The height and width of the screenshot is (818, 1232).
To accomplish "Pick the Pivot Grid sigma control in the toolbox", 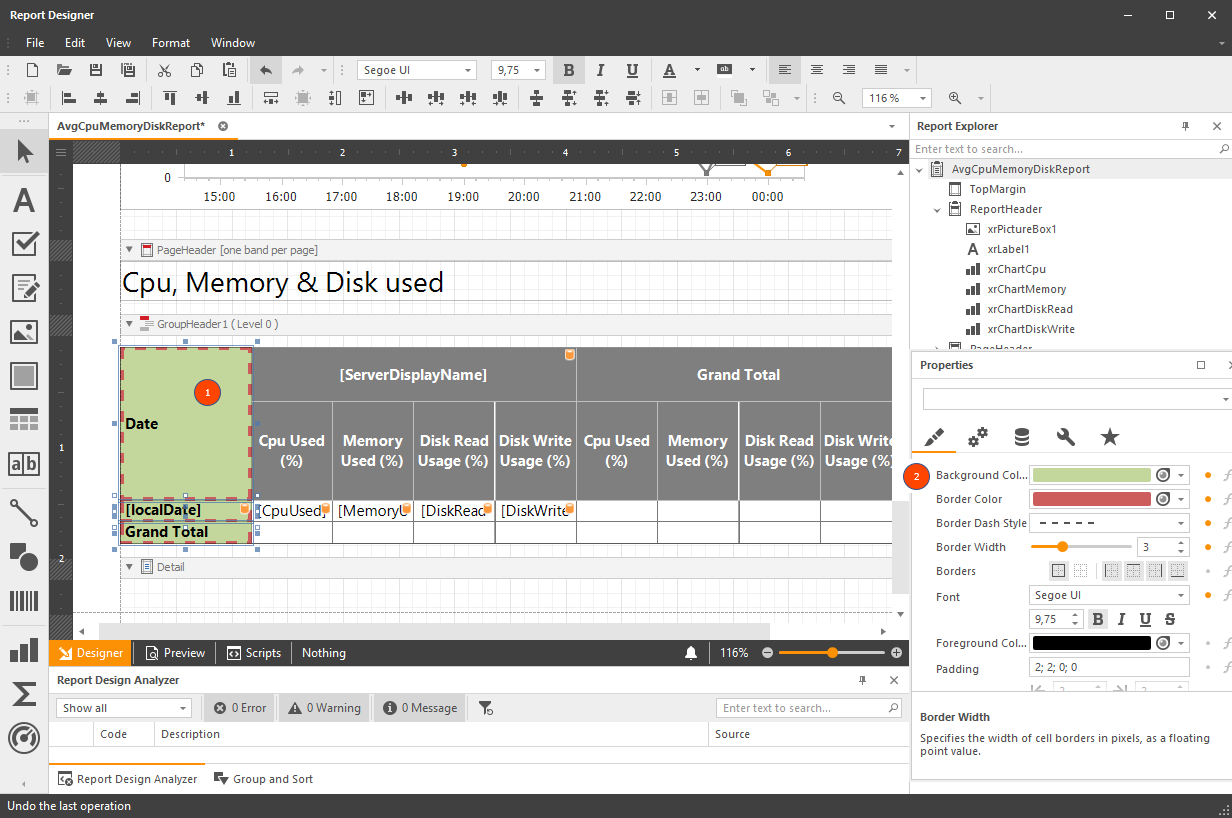I will [24, 694].
